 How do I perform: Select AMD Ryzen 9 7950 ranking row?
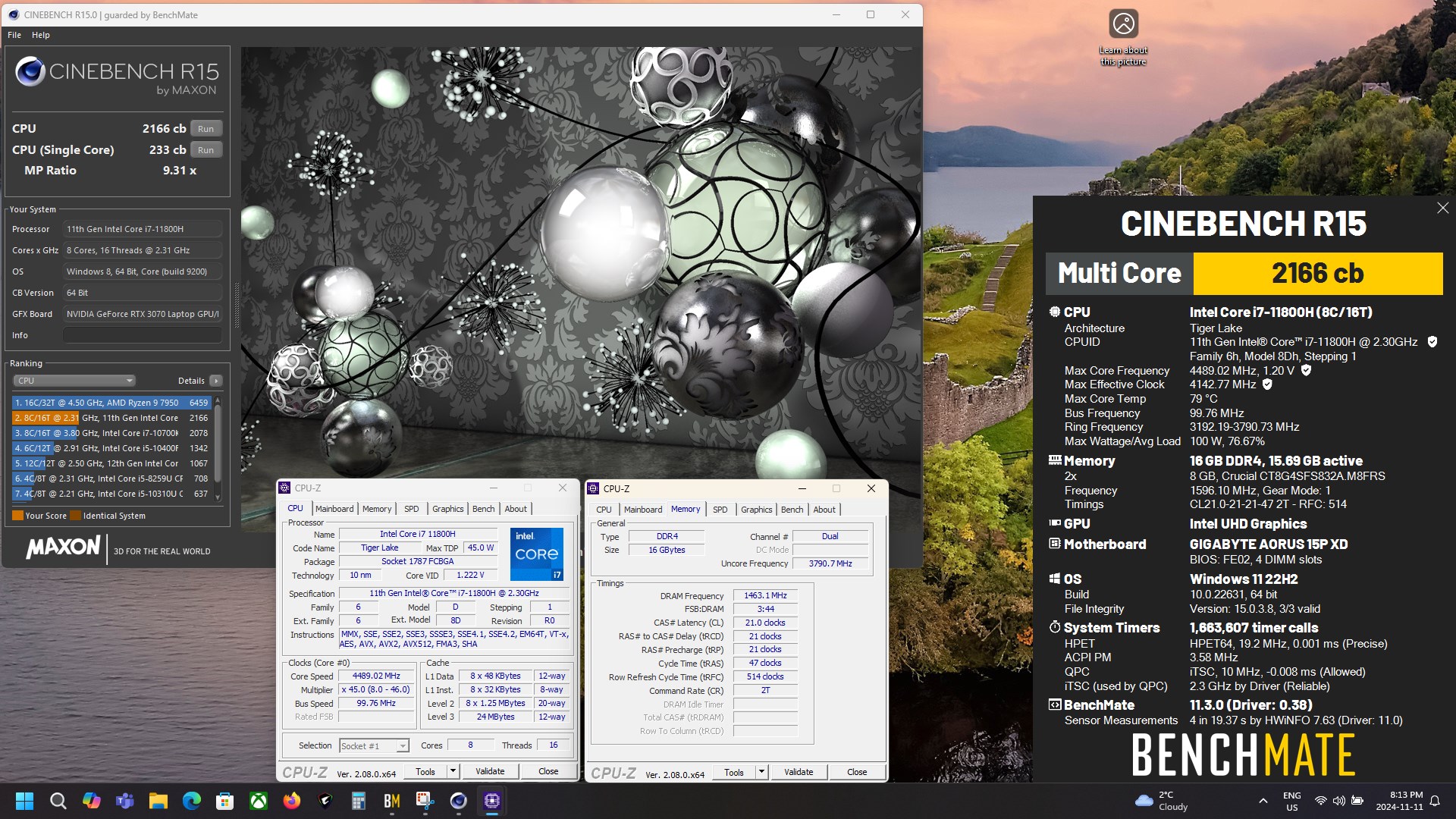coord(111,403)
